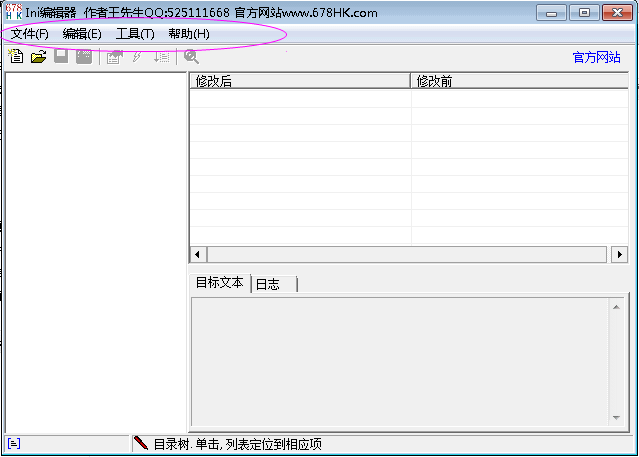Maximize the Ini编辑器 window
Viewport: 639px width, 457px height.
(x=584, y=13)
